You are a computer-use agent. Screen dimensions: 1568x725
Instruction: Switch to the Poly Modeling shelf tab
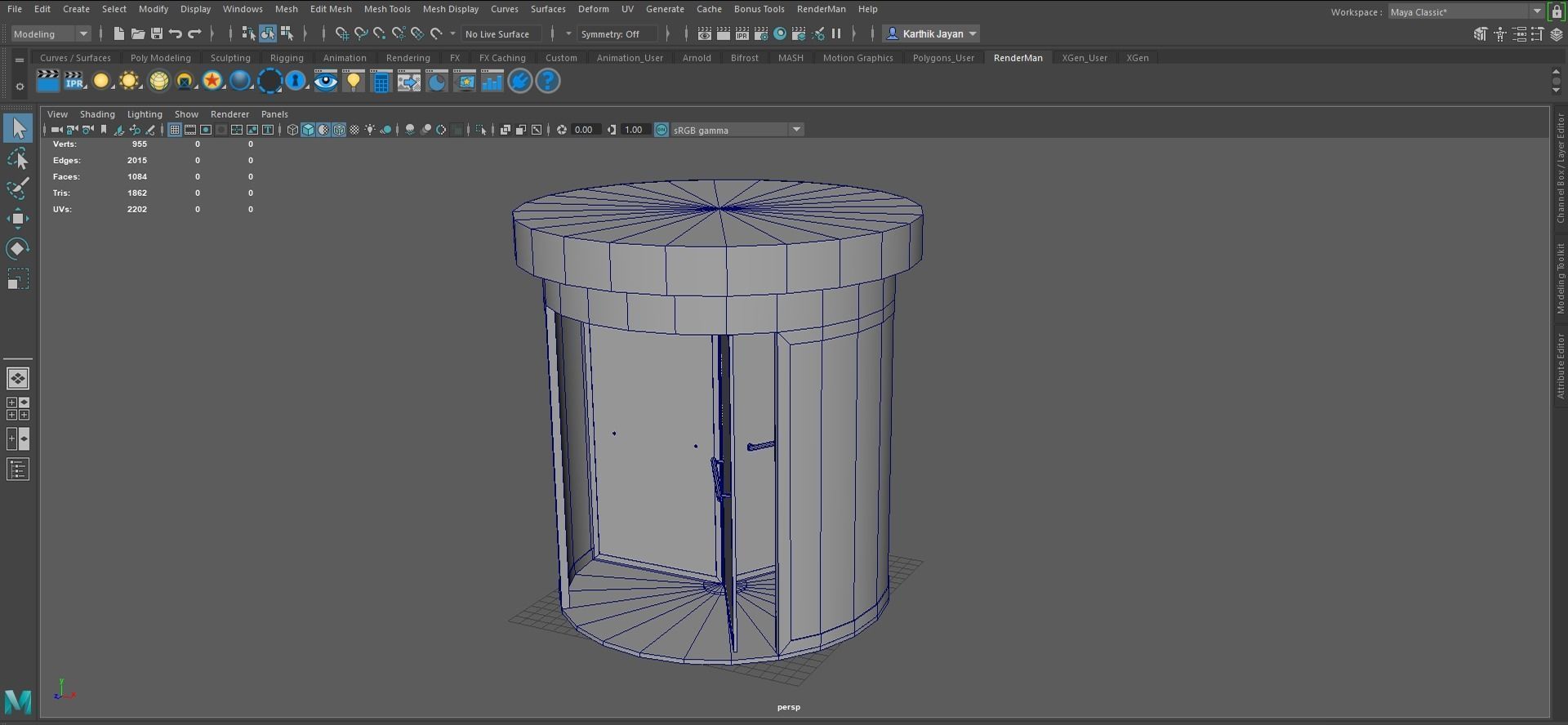coord(161,58)
